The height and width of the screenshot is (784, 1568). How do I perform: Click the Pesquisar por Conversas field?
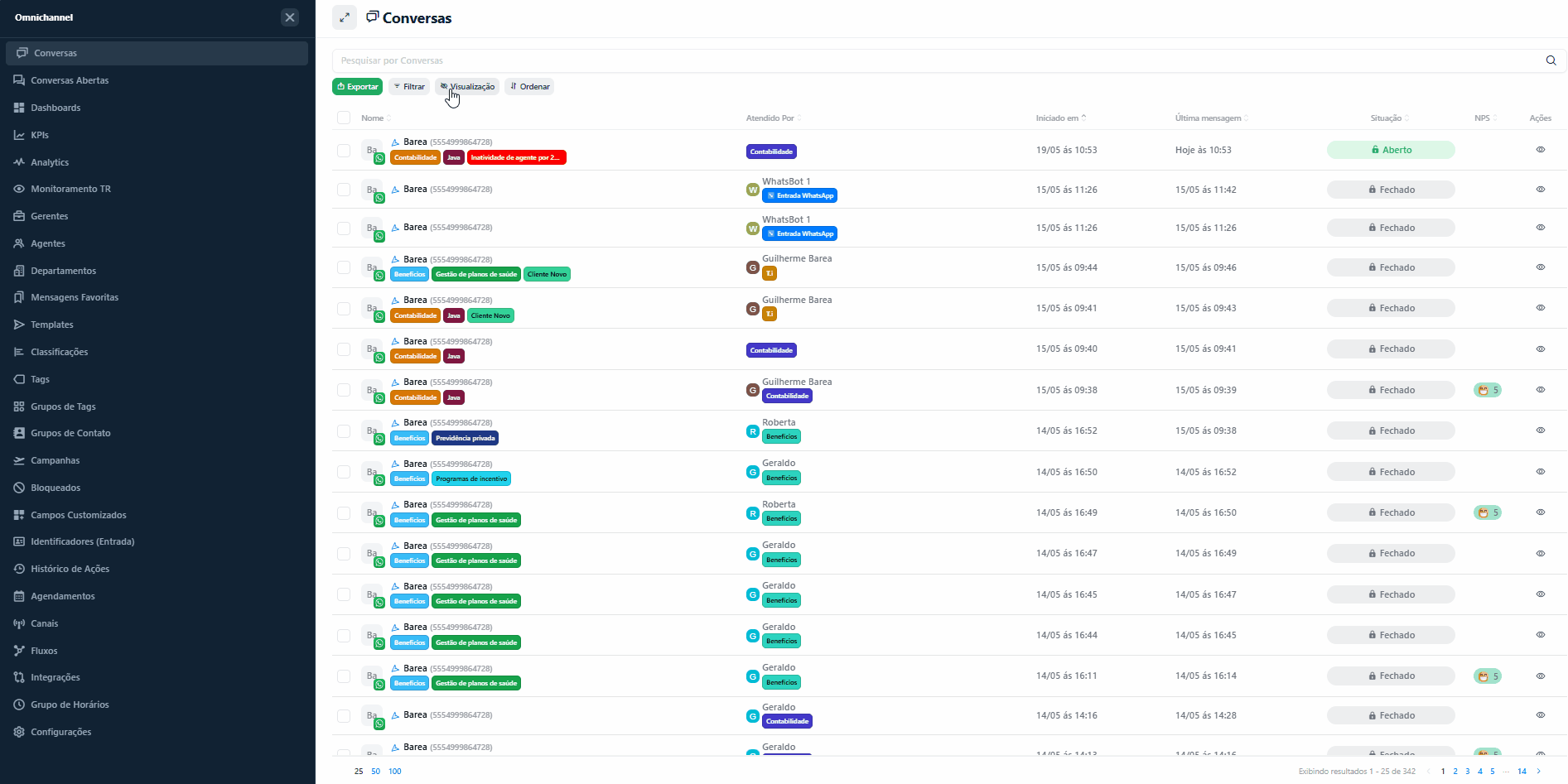pos(936,60)
